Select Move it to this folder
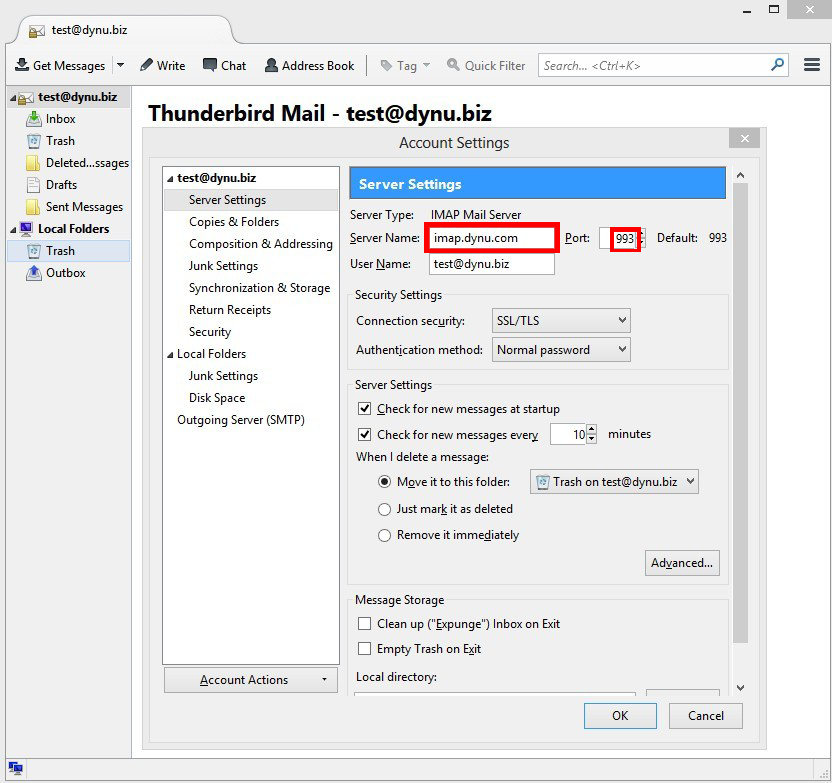832x783 pixels. coord(384,482)
